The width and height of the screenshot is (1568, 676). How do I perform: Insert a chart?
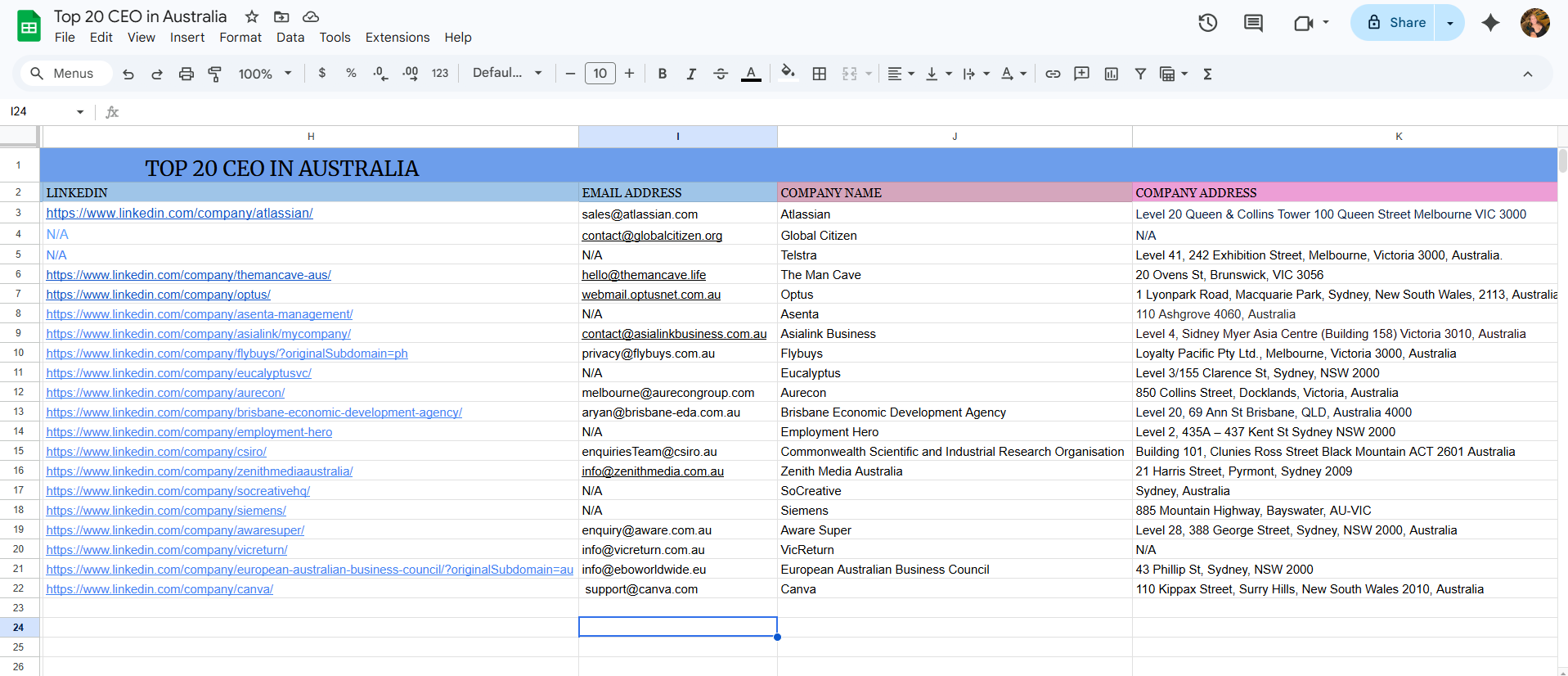1111,74
